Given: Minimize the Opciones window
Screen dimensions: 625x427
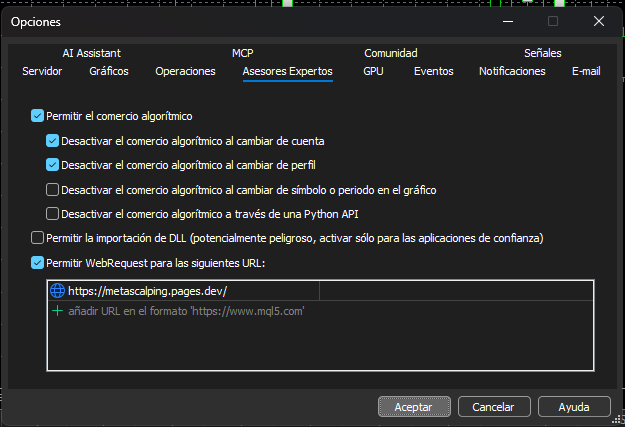Looking at the screenshot, I should click(508, 21).
